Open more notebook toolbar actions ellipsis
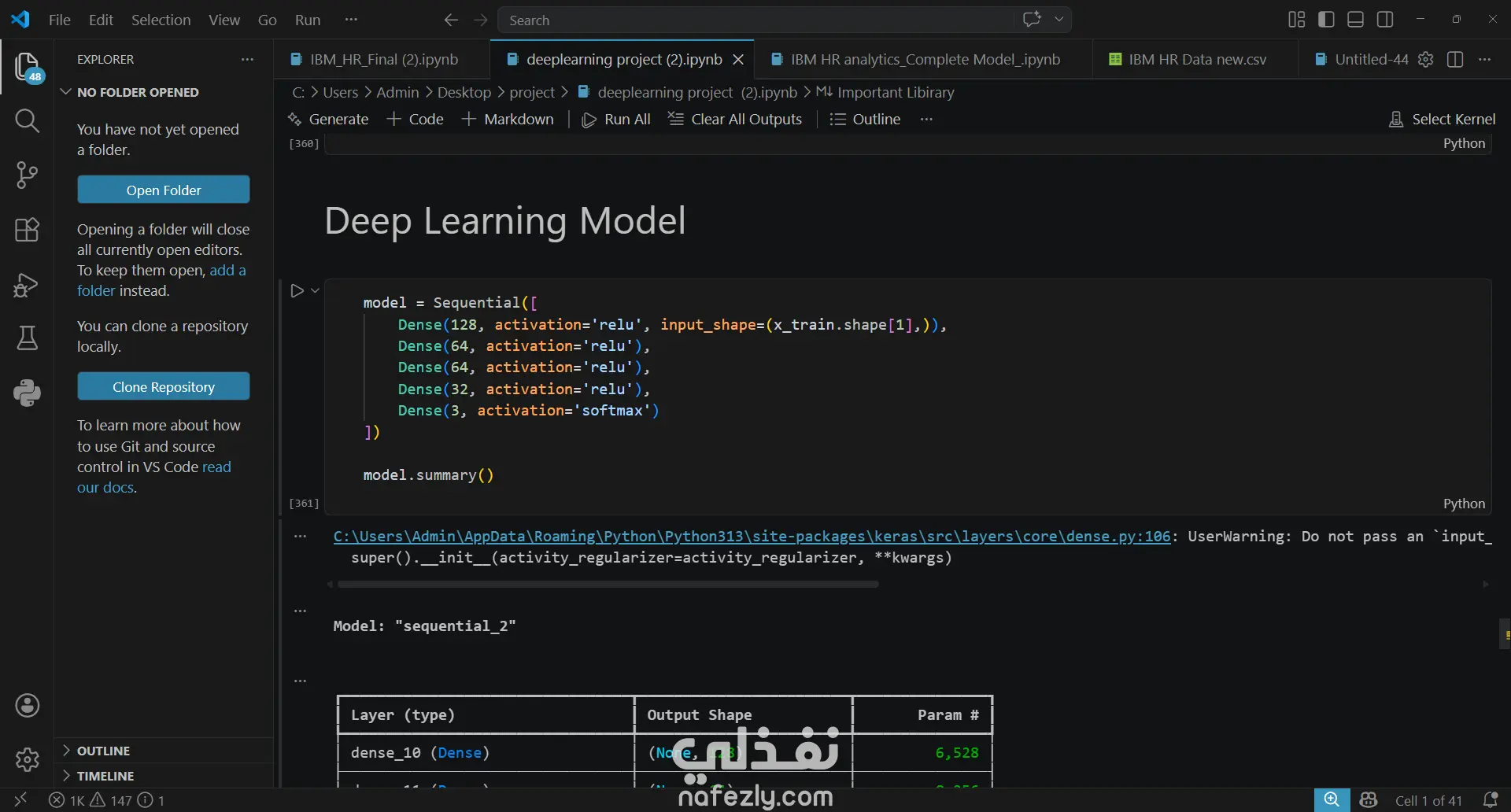The height and width of the screenshot is (812, 1511). coord(926,119)
